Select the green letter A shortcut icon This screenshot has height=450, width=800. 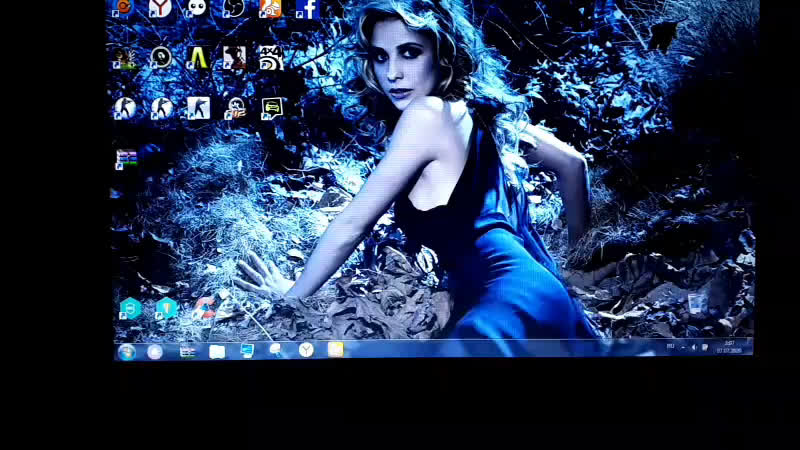[197, 58]
